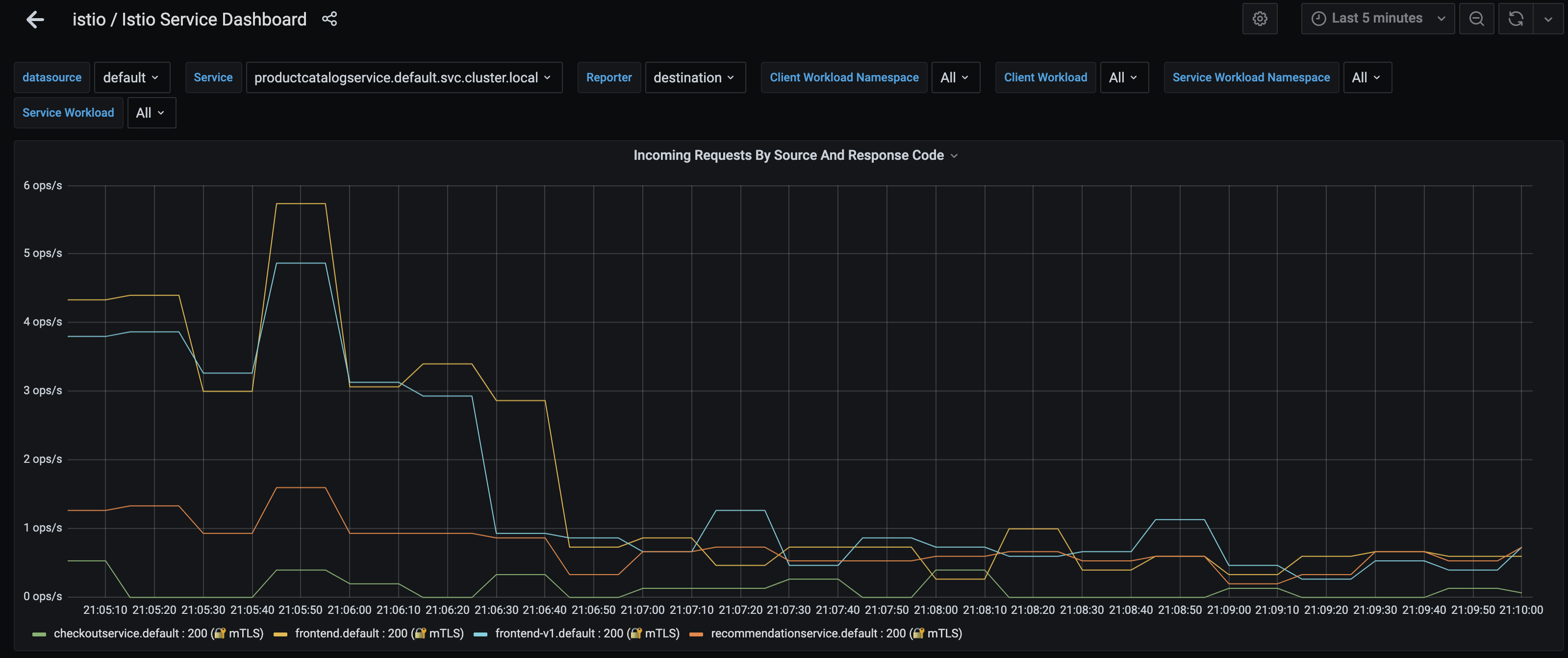Open dashboard settings gear icon

(1260, 19)
